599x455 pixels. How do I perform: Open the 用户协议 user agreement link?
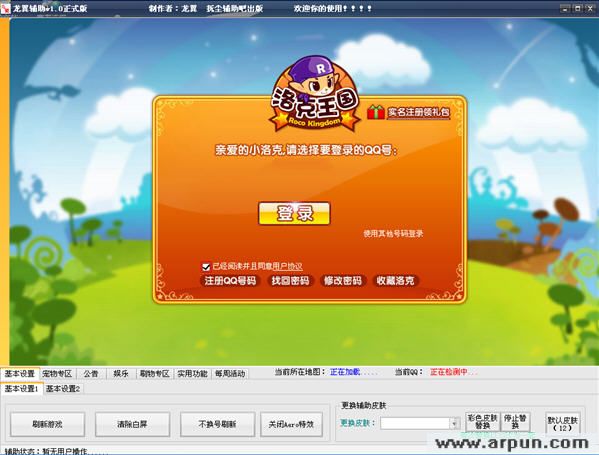[x=287, y=266]
